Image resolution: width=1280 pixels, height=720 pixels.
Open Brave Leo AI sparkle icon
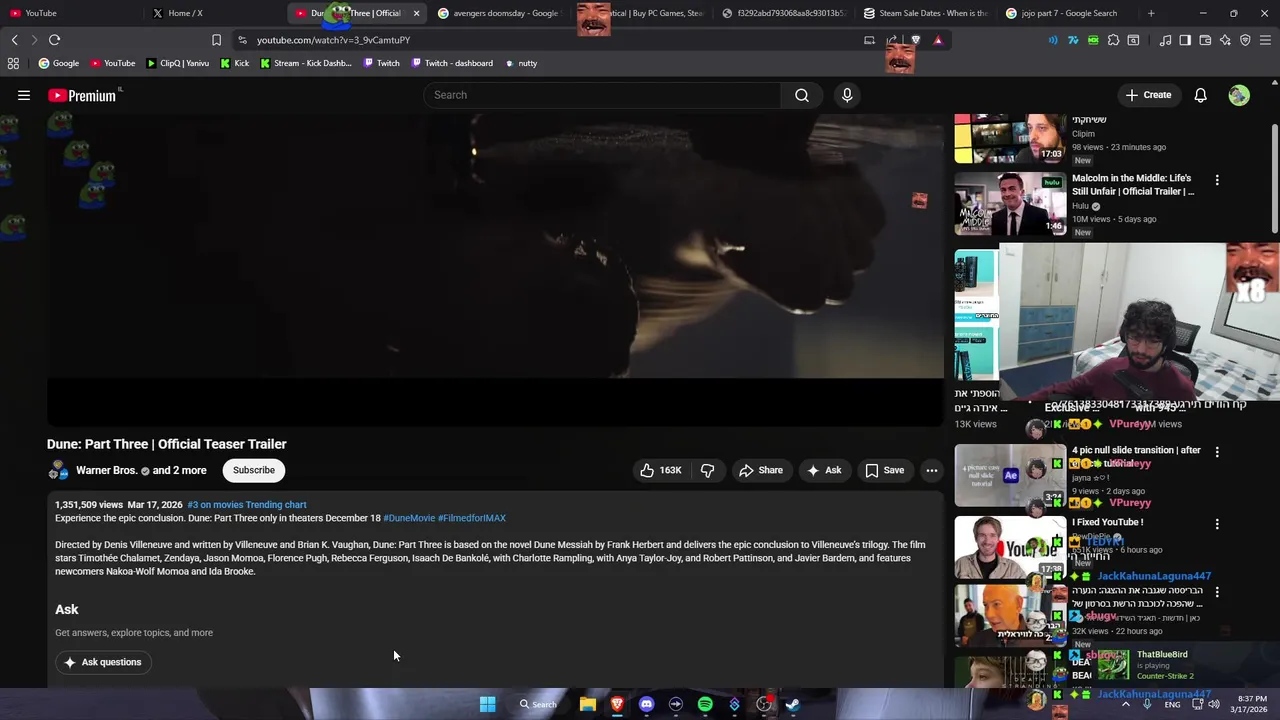point(1225,40)
